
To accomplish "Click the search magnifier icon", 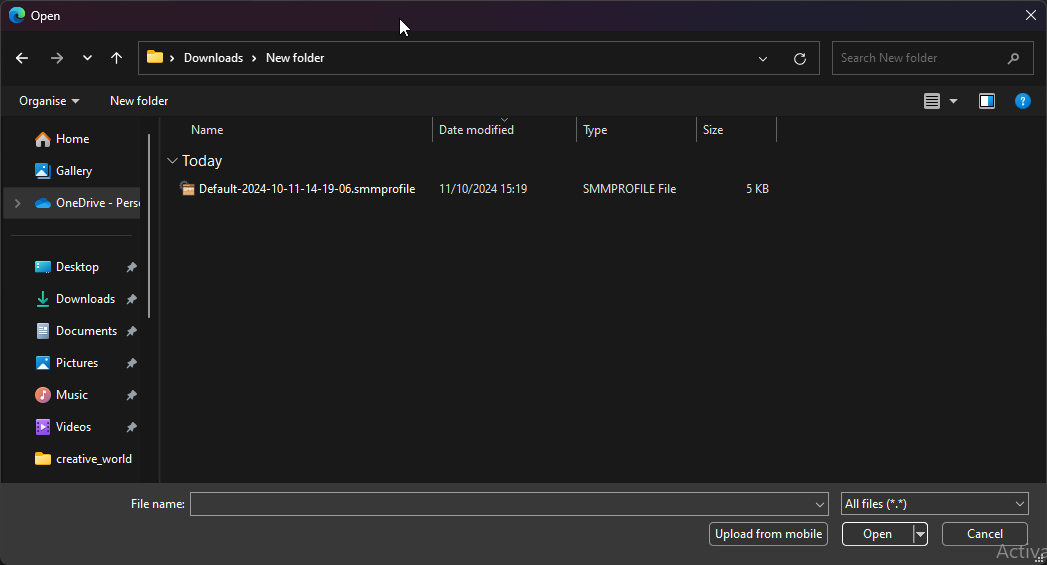I will (x=1014, y=58).
